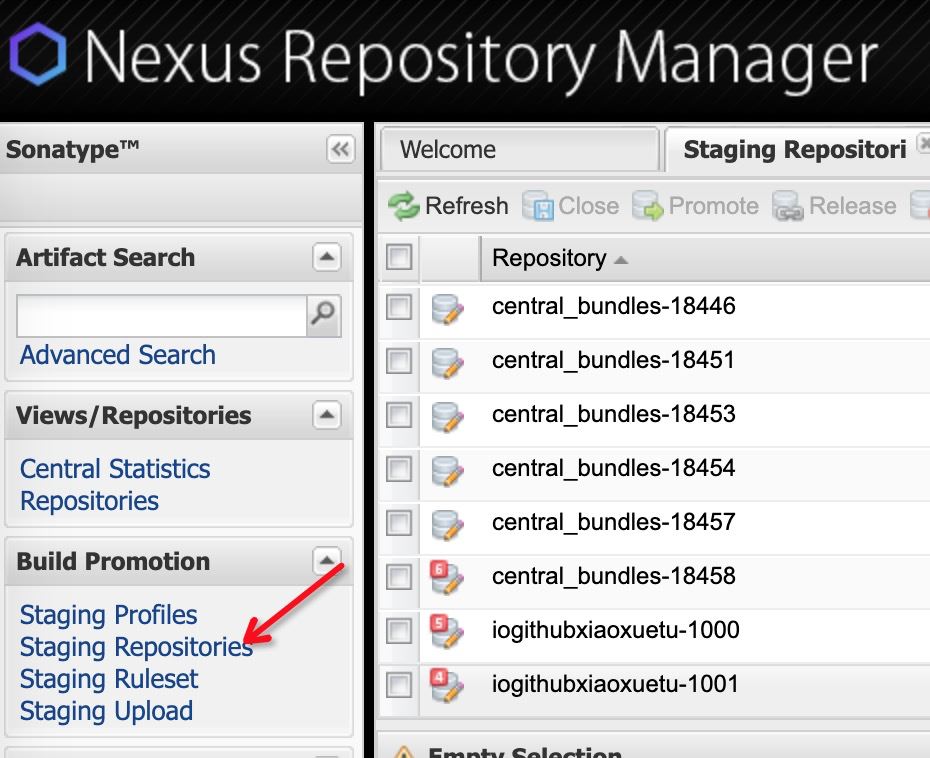Check the box for central_bundles-18446
This screenshot has height=758, width=930.
point(399,307)
